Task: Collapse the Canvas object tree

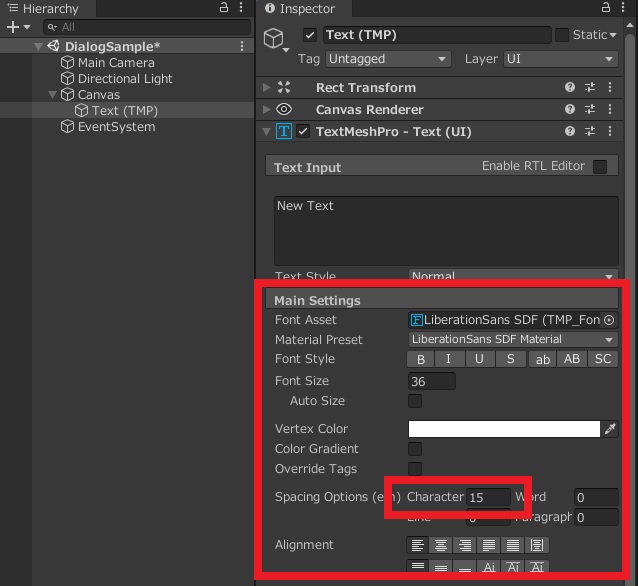Action: point(52,95)
